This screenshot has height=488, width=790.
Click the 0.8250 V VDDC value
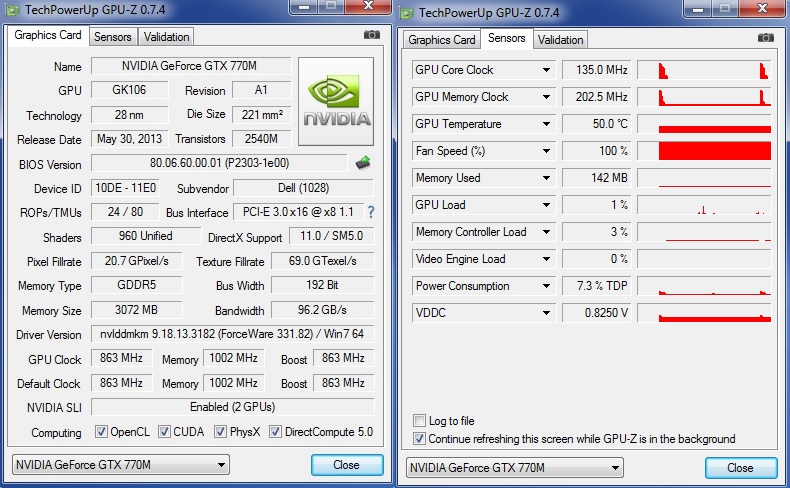pyautogui.click(x=597, y=313)
